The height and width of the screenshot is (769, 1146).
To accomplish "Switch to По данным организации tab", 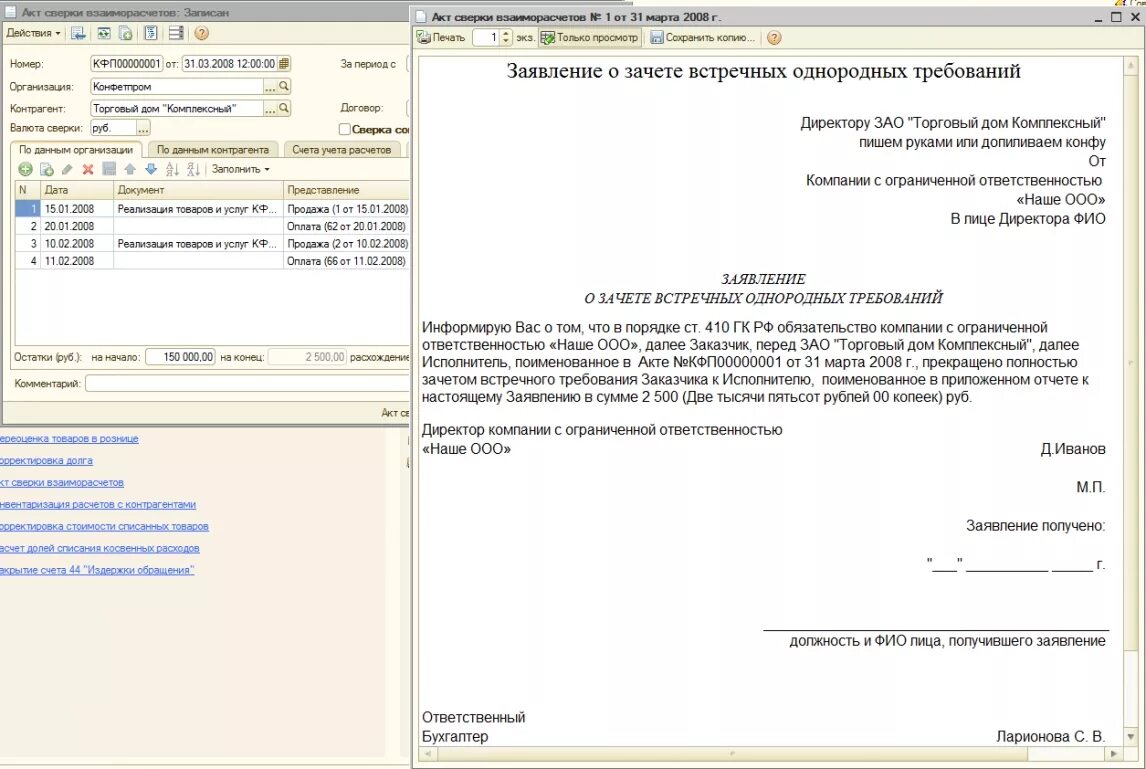I will [76, 149].
